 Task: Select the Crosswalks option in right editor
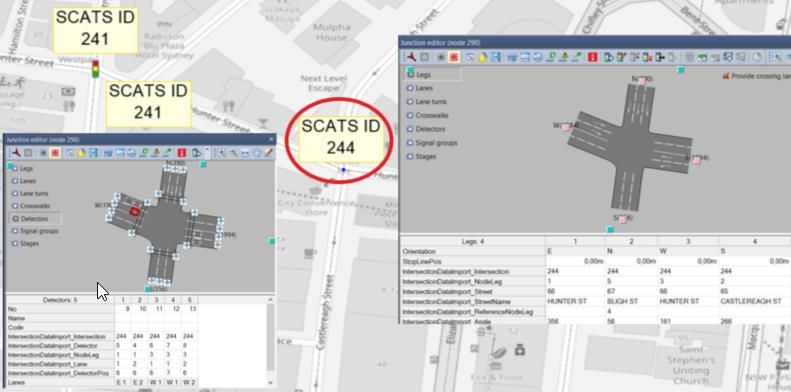pos(427,115)
